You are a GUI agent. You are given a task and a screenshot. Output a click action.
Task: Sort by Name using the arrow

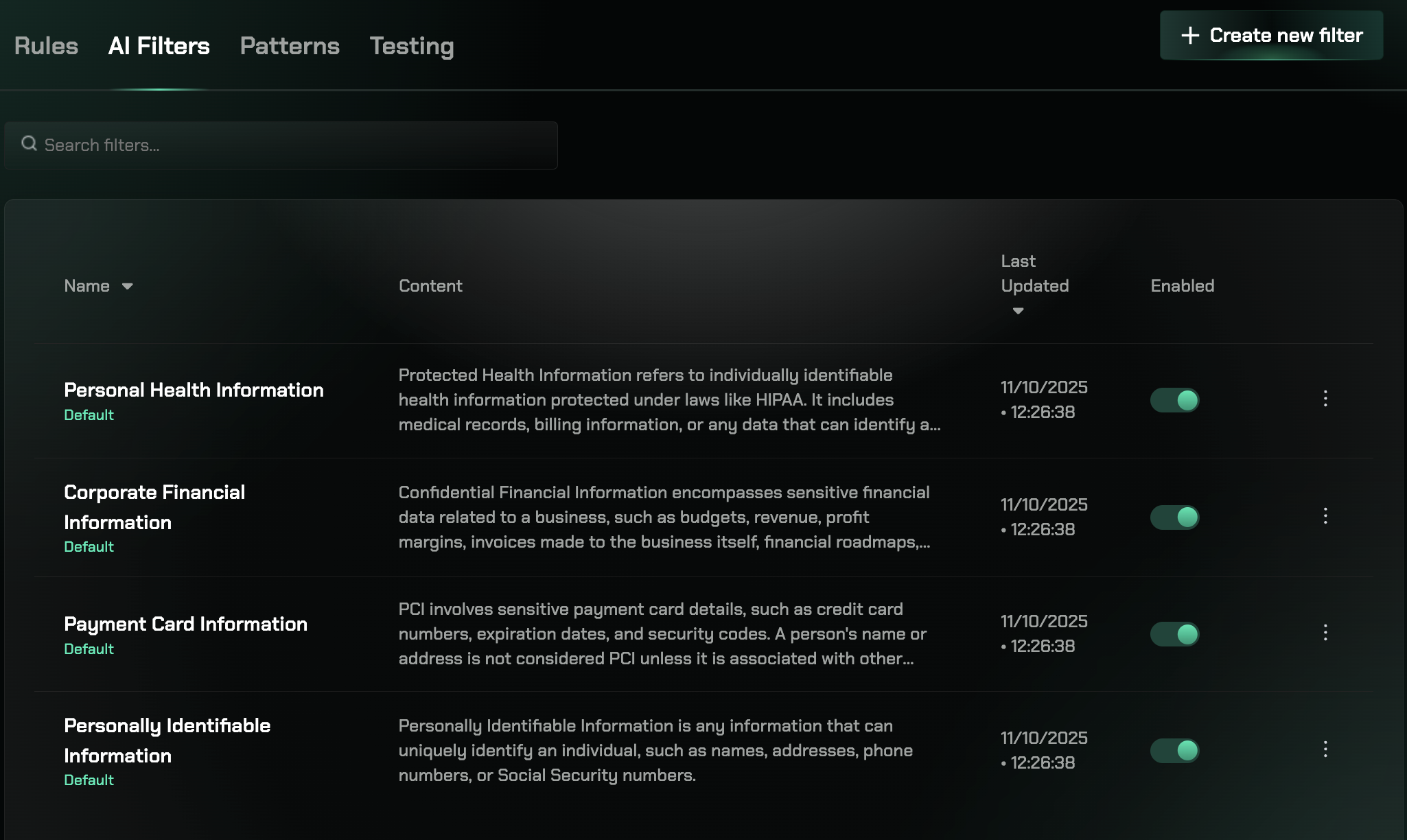click(128, 286)
